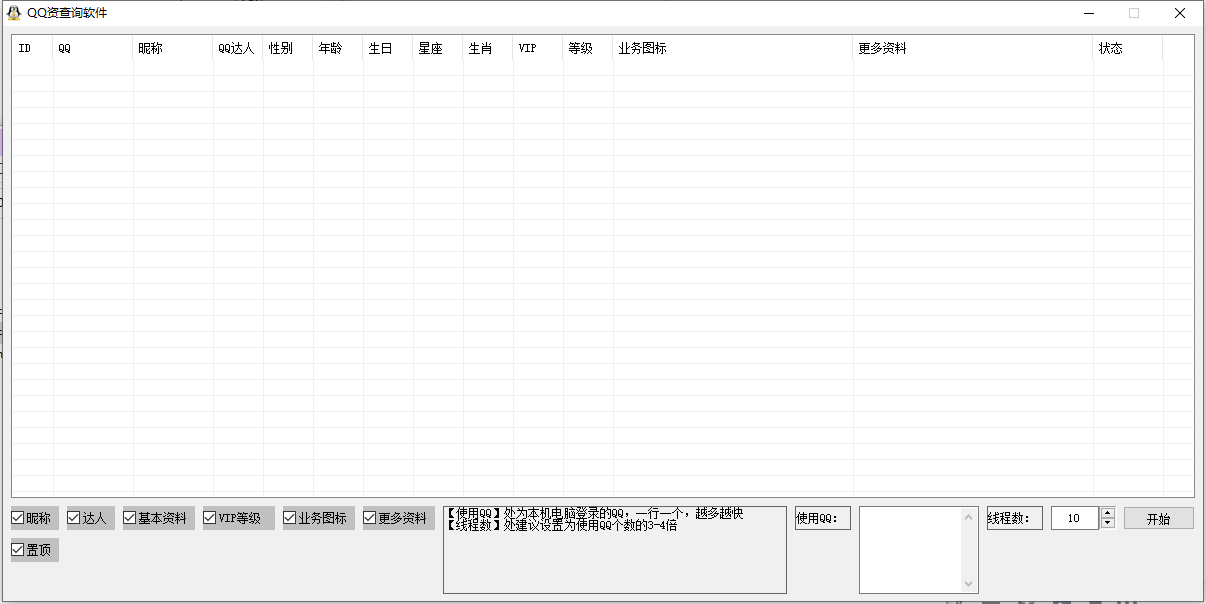
Task: Click the up arrow of the 使用QQ box scrollbar
Action: click(968, 516)
